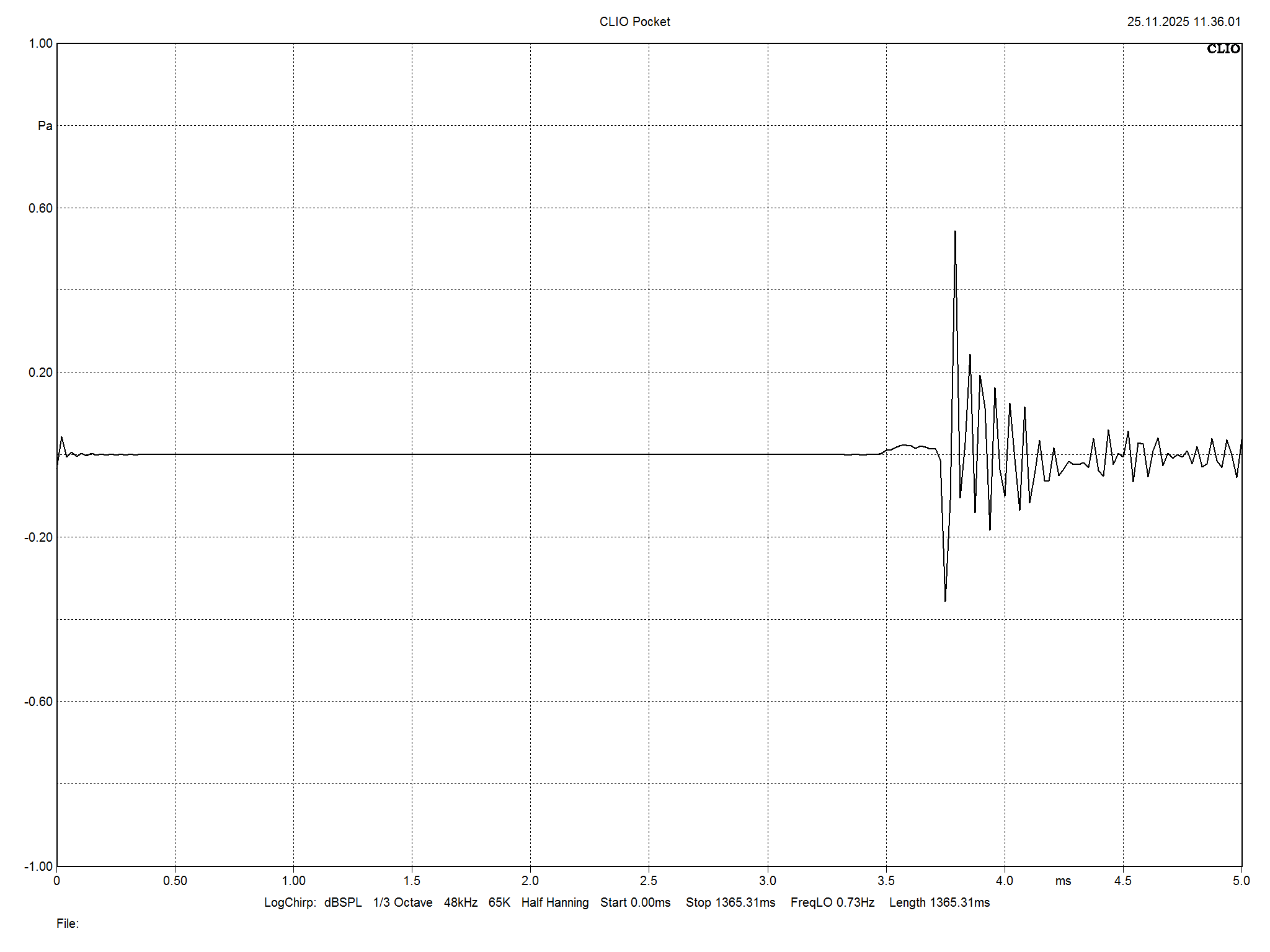Click the 4.5 x-axis tick label
The width and height of the screenshot is (1270, 952).
click(1123, 881)
